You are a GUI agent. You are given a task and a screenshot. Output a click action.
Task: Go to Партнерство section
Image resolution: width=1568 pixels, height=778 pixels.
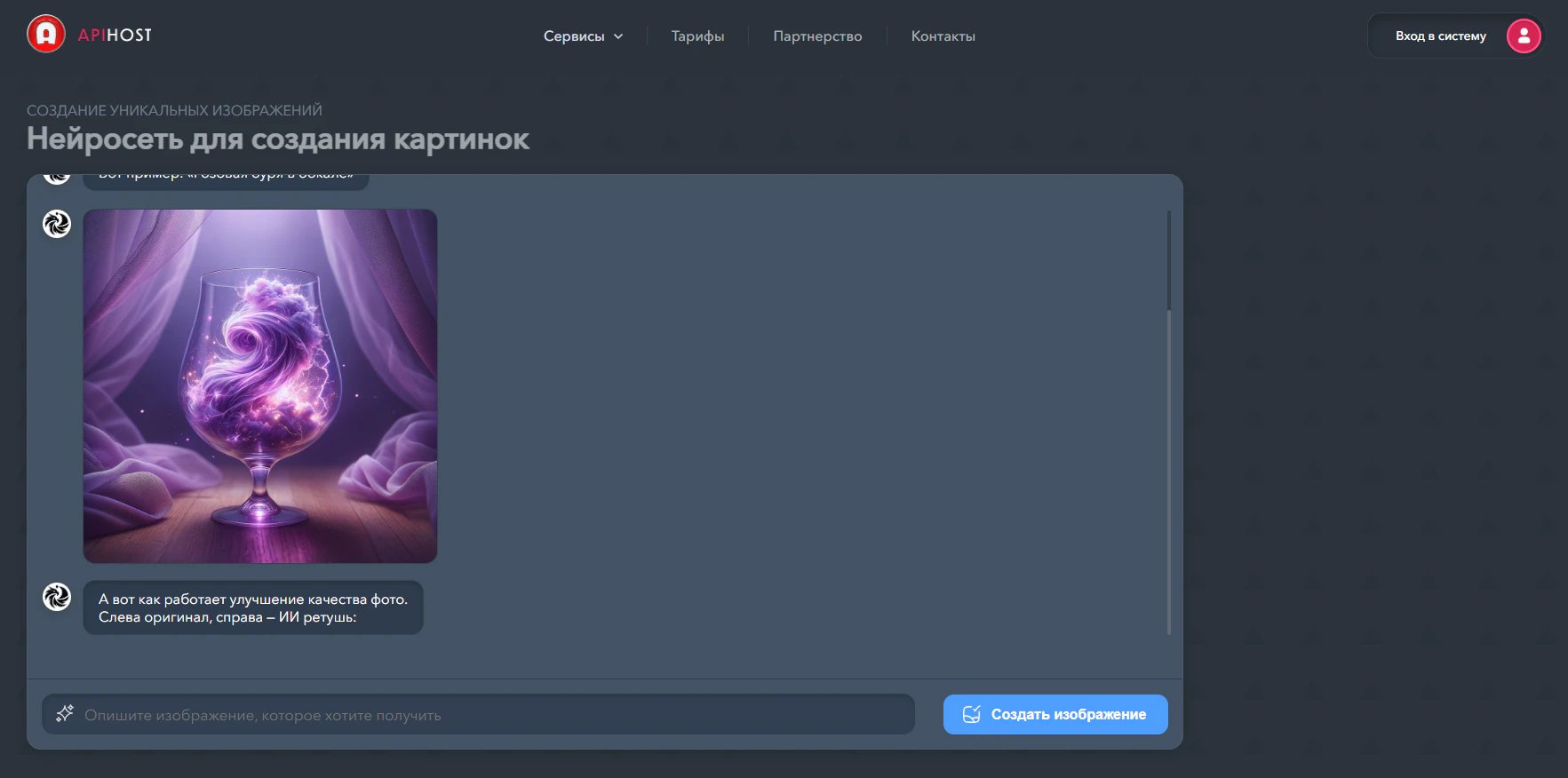817,36
